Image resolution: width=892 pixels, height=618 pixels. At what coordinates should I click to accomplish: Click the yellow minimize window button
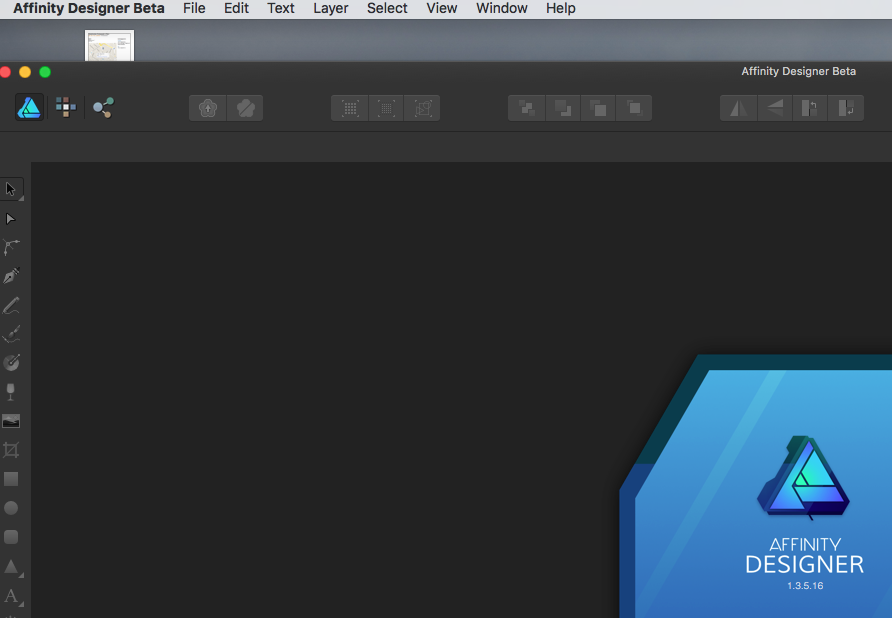[x=25, y=72]
